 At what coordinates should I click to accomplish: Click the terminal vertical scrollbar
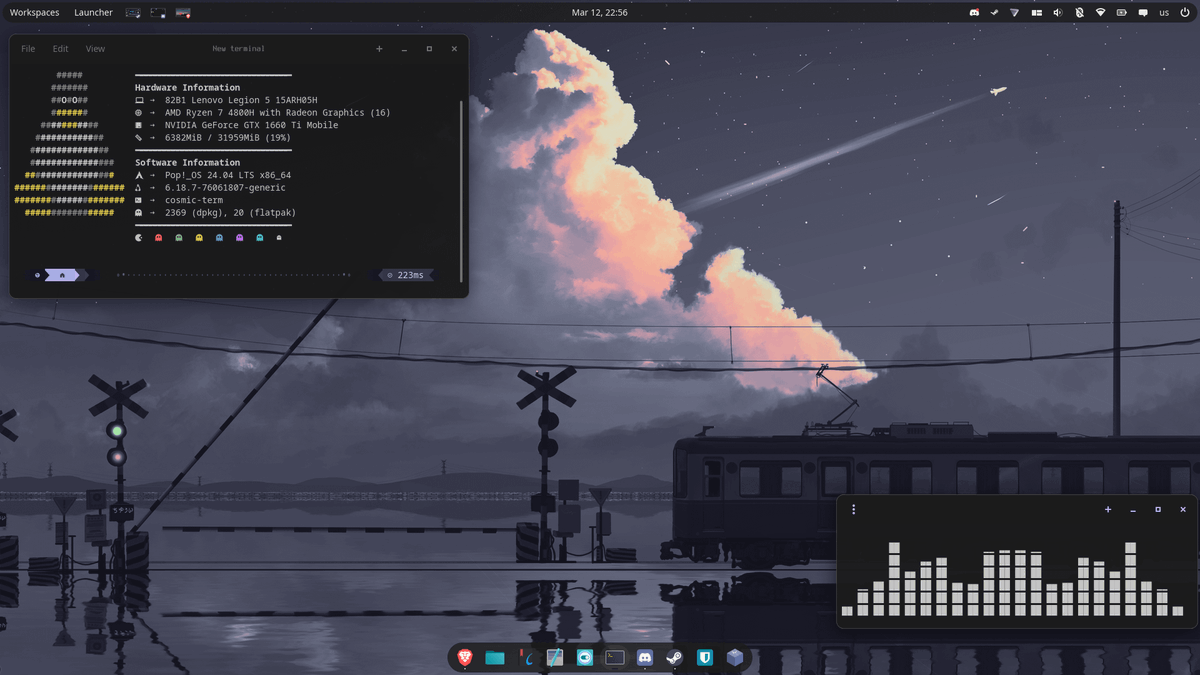(x=461, y=190)
